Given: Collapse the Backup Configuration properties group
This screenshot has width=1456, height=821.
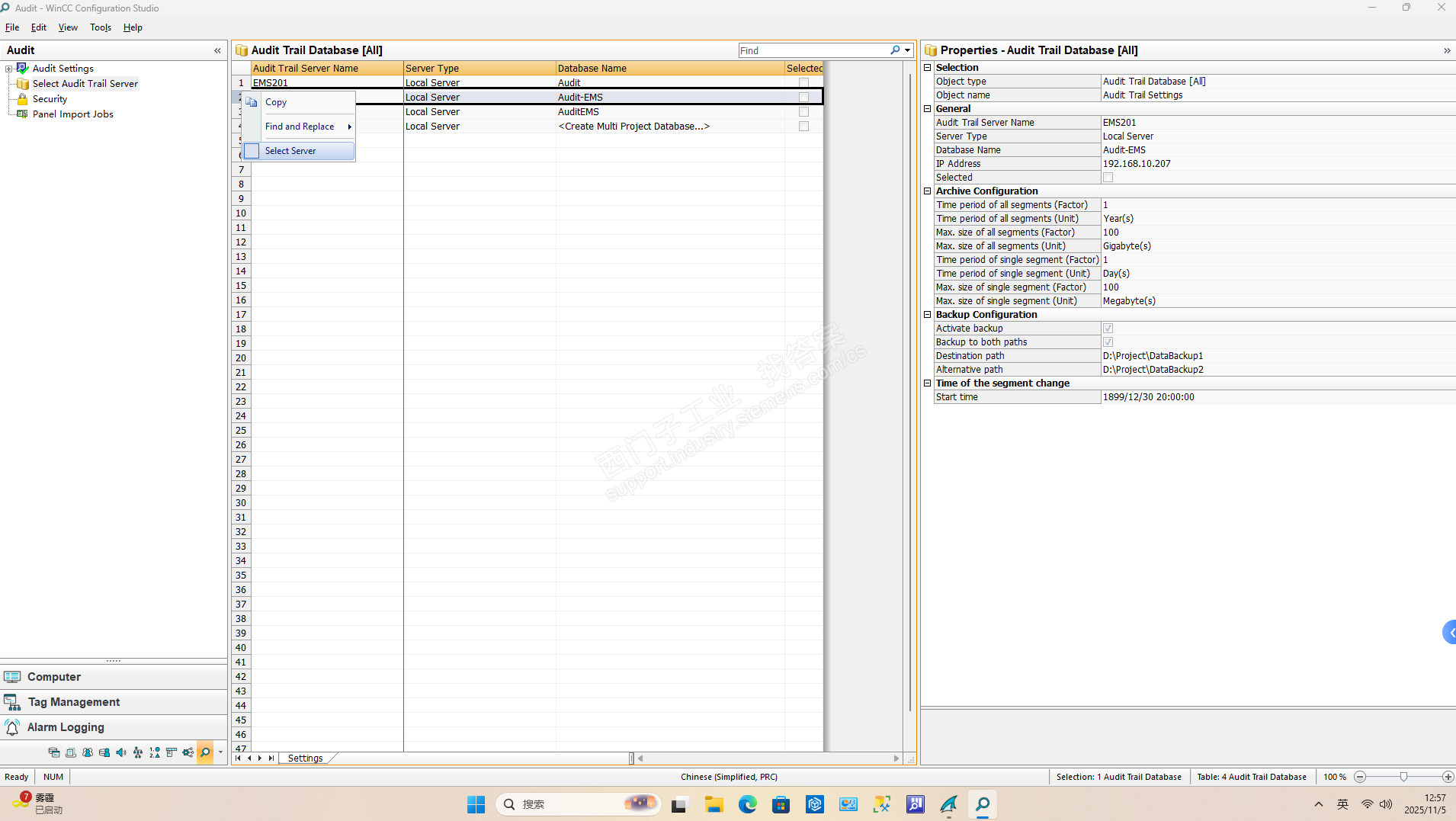Looking at the screenshot, I should click(928, 315).
